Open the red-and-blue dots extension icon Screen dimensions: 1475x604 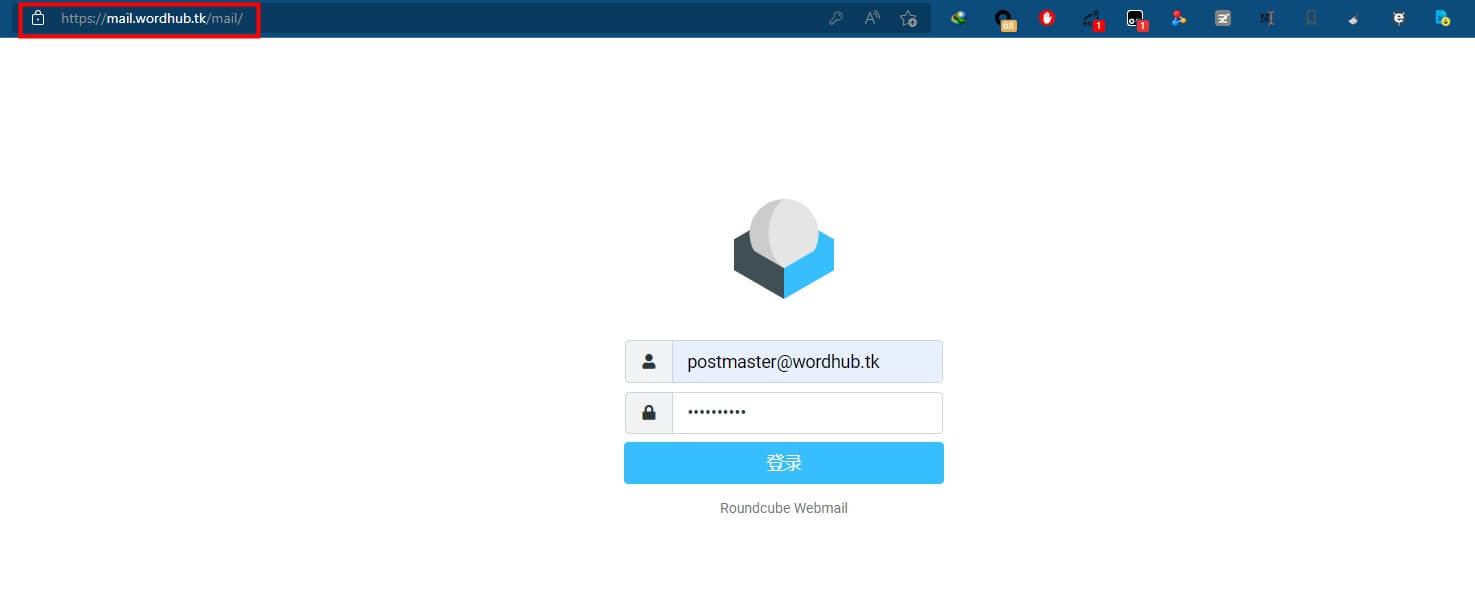tap(1179, 18)
